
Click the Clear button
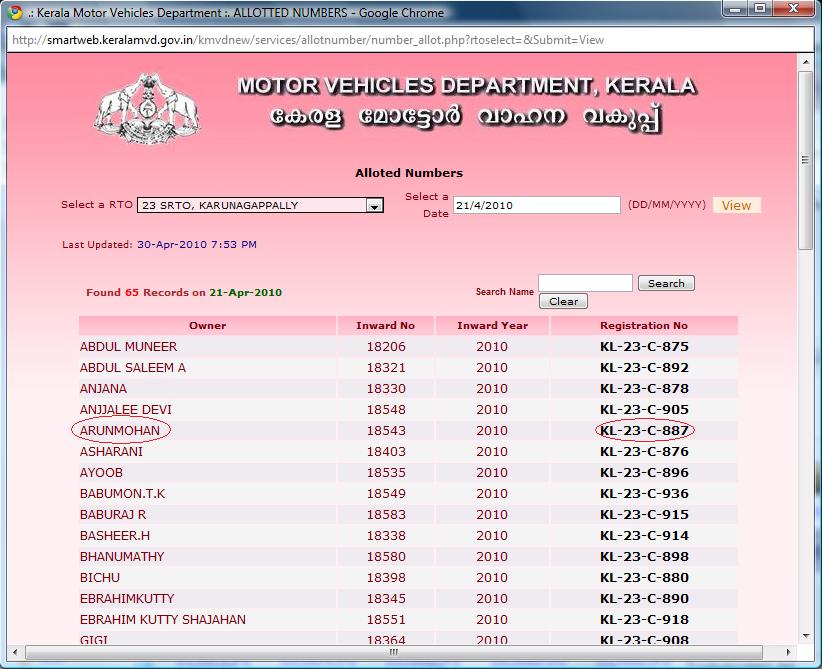coord(563,301)
